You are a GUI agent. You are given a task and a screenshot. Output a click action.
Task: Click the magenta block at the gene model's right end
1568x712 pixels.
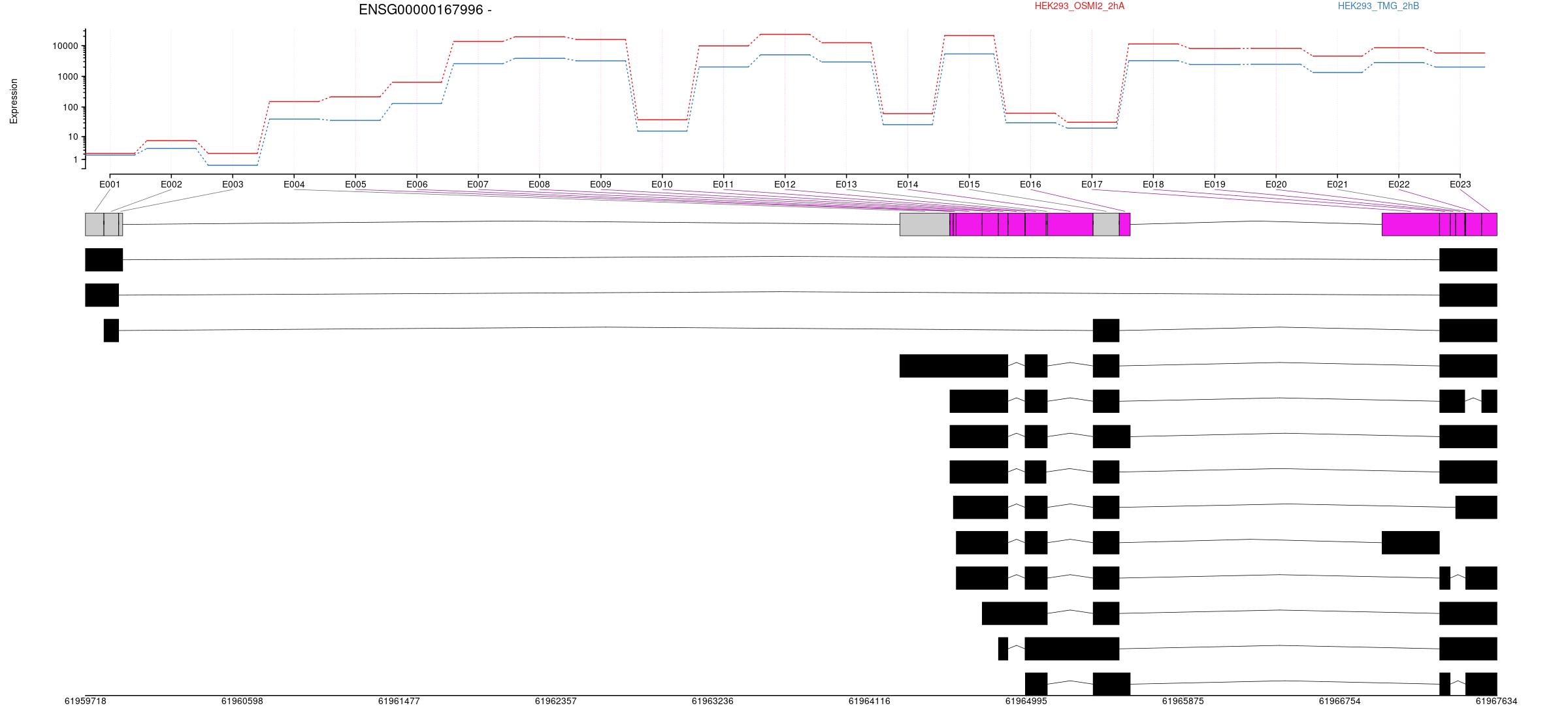coord(1489,224)
